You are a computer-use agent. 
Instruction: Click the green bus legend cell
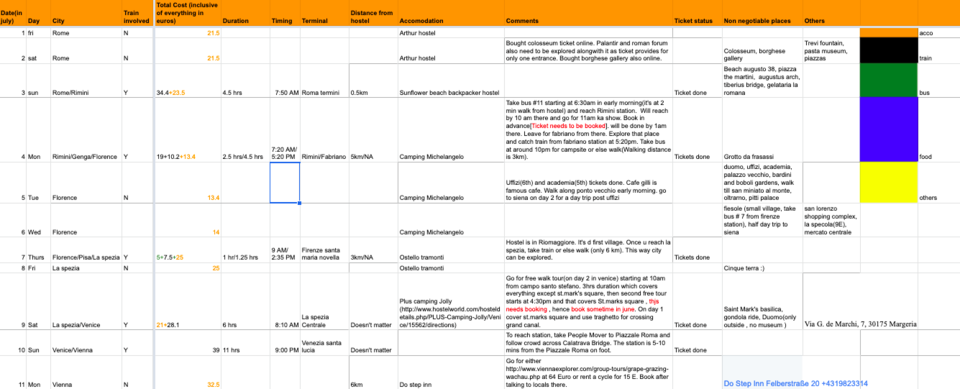pos(888,80)
